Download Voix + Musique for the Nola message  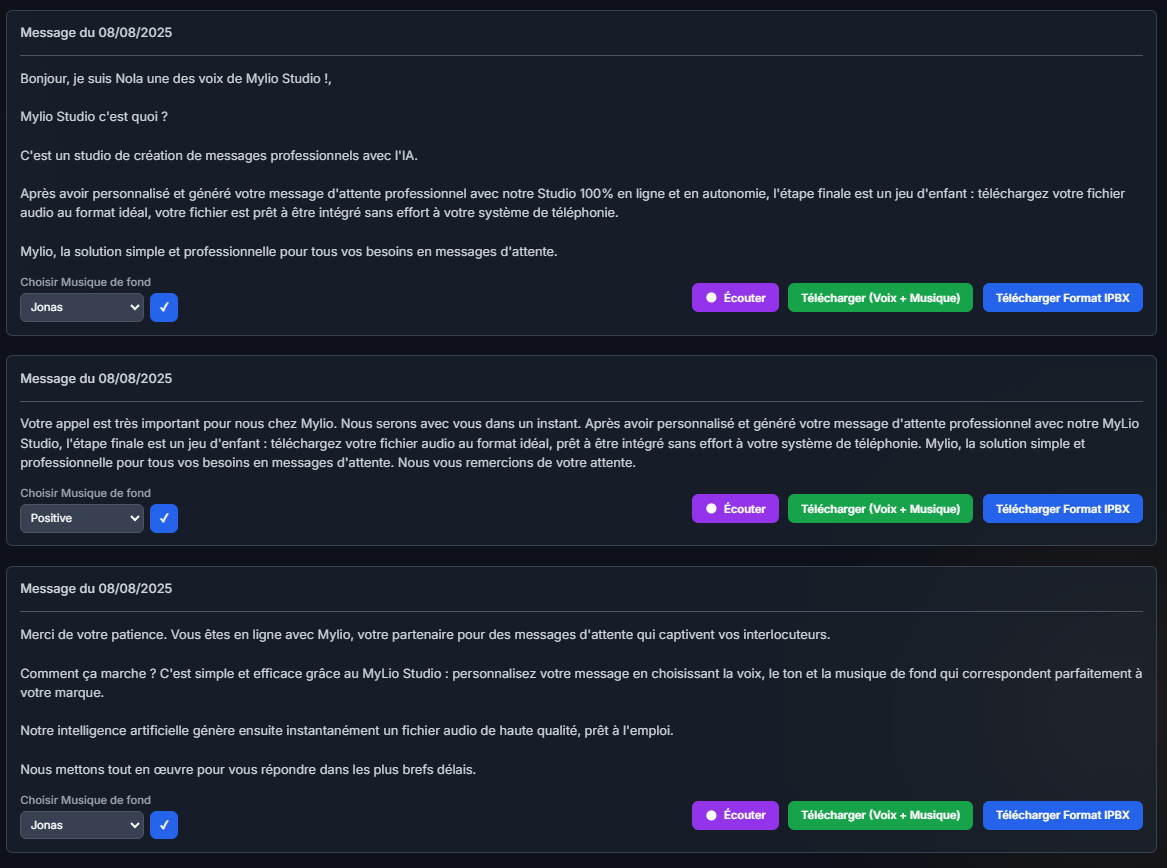coord(880,298)
